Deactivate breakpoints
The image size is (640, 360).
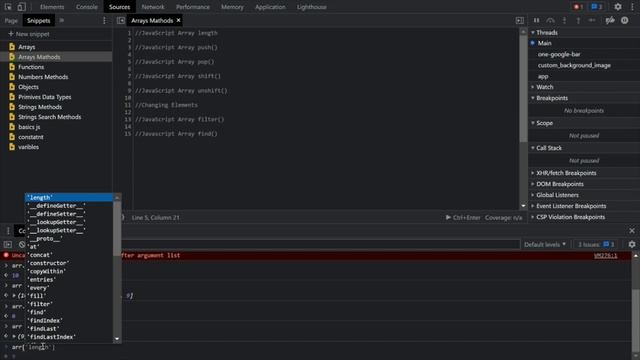pos(610,20)
